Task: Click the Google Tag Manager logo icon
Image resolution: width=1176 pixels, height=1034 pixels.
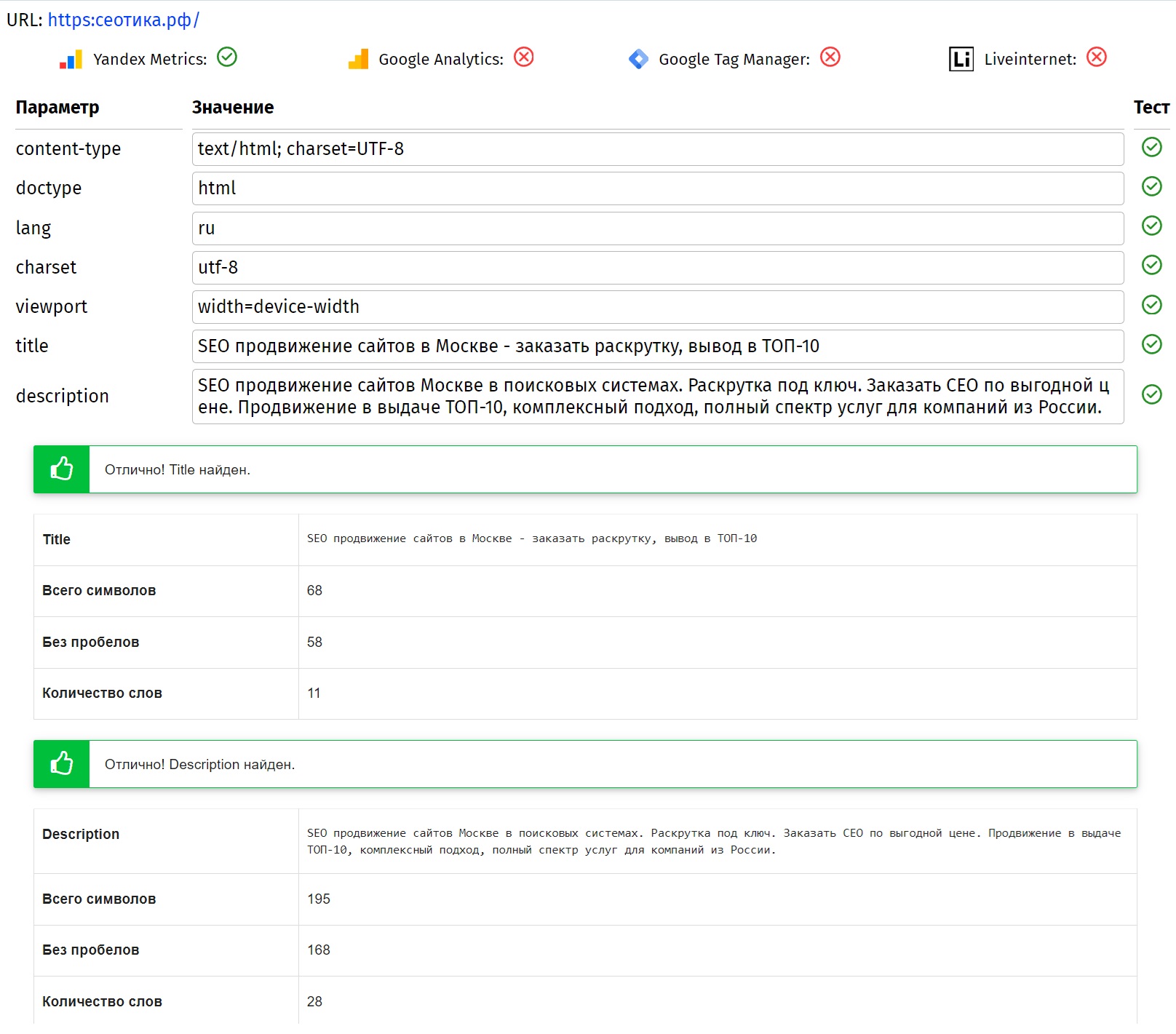Action: click(638, 59)
